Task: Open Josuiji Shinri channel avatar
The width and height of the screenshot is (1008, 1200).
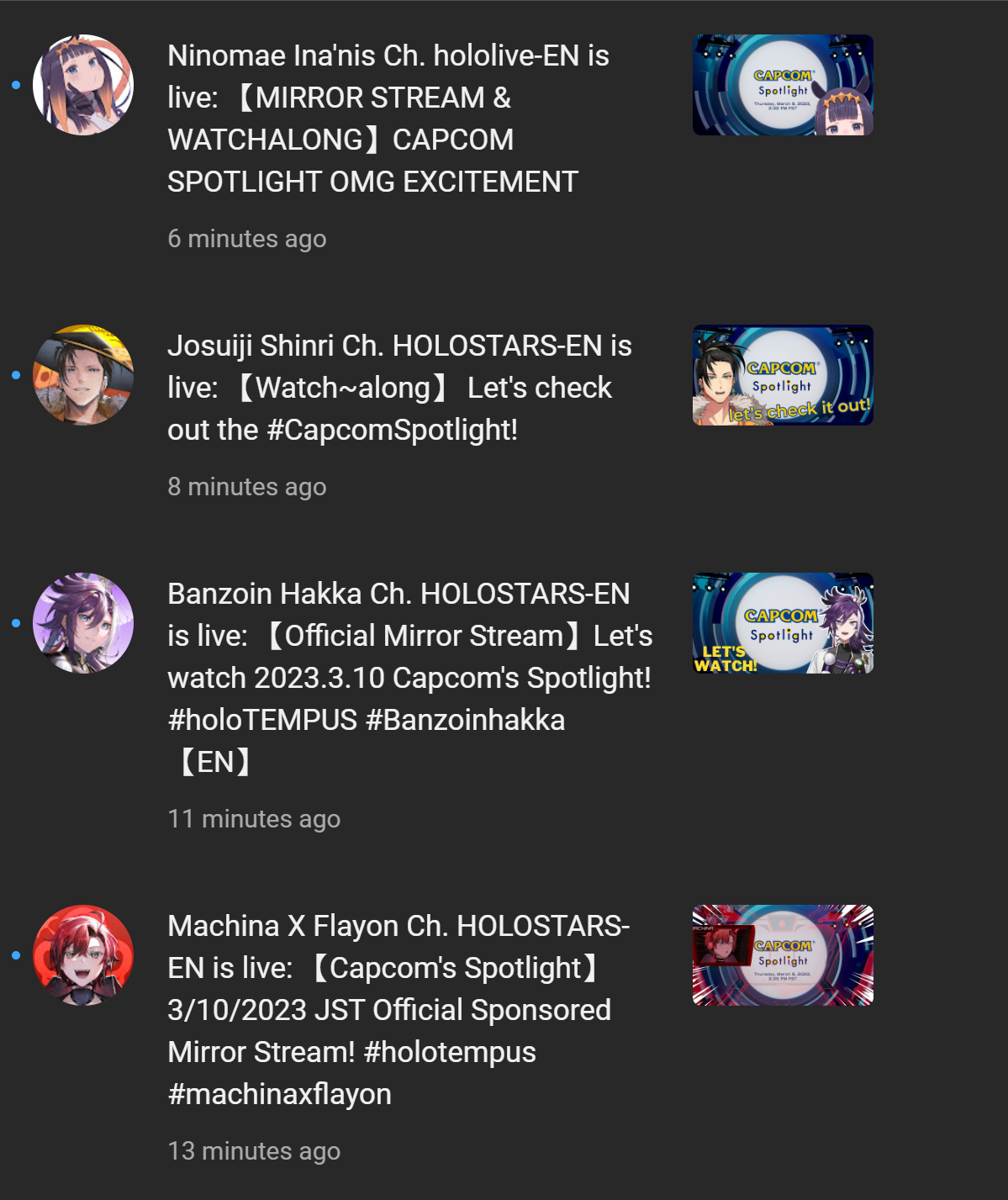Action: tap(83, 375)
